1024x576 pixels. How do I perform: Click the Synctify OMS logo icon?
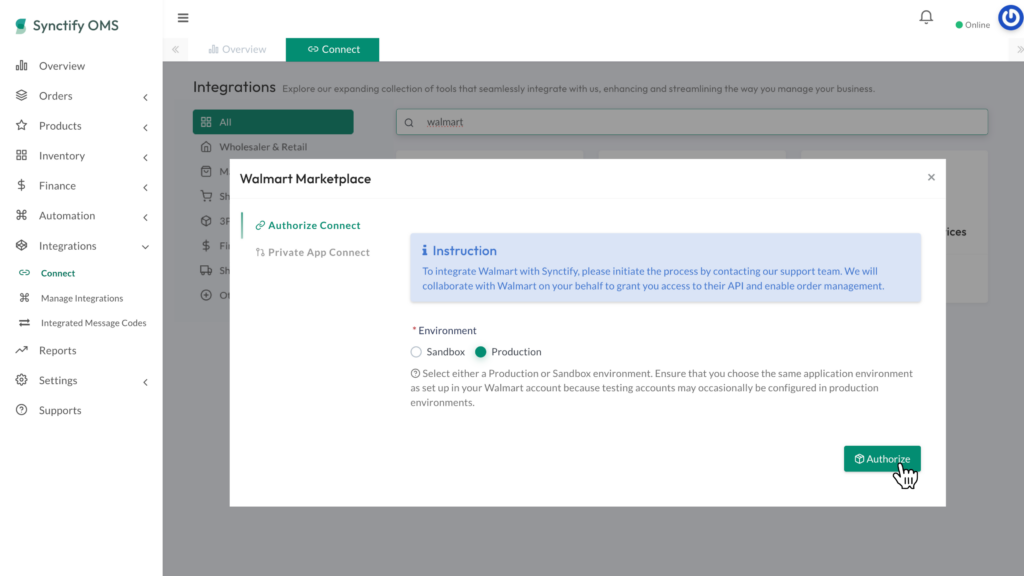tap(21, 25)
